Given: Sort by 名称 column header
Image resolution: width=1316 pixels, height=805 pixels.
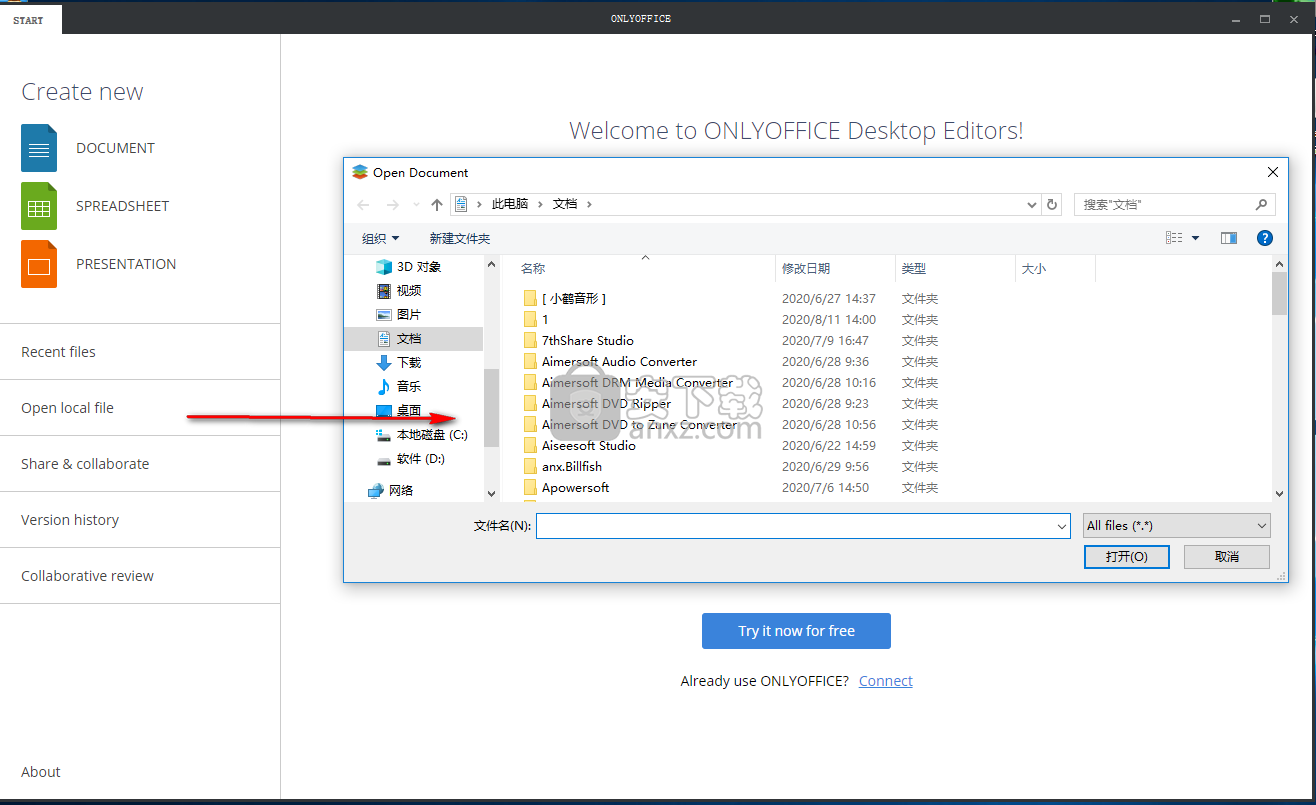Looking at the screenshot, I should click(x=533, y=269).
